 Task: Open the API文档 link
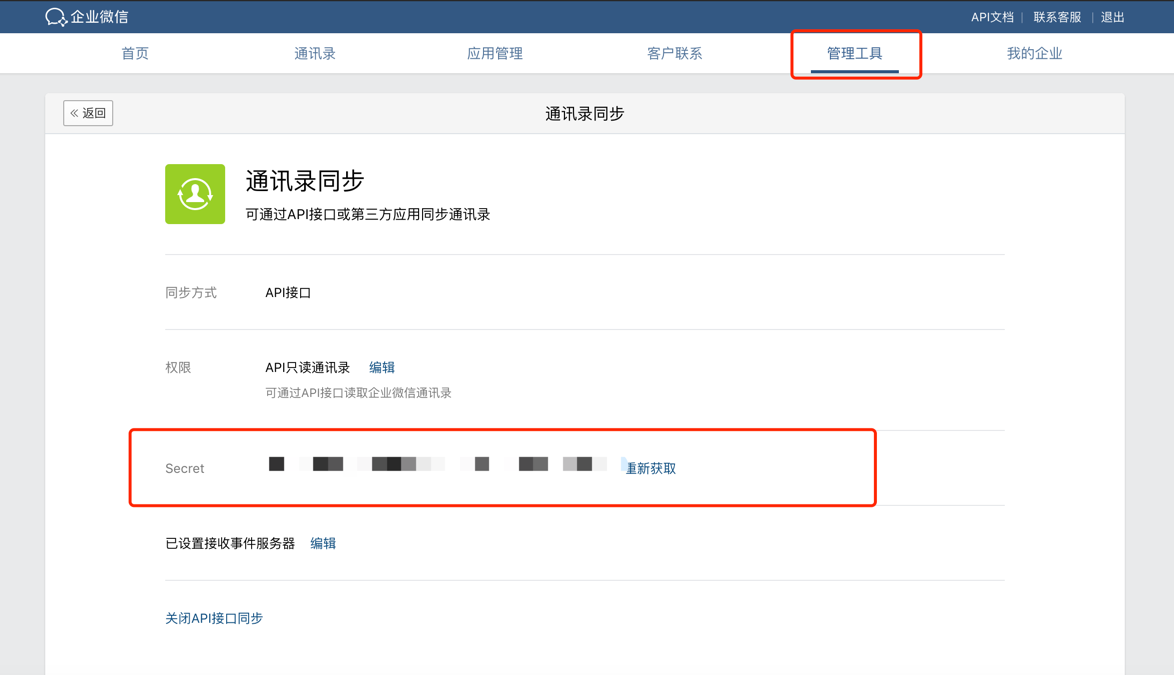point(991,17)
